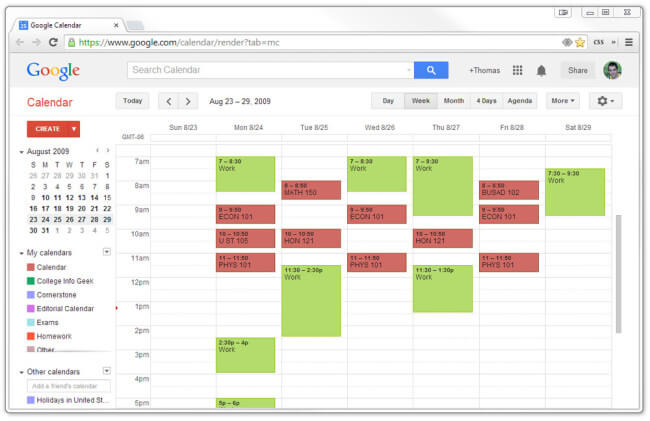The width and height of the screenshot is (650, 421).
Task: Click the eye icon in address bar
Action: click(567, 42)
